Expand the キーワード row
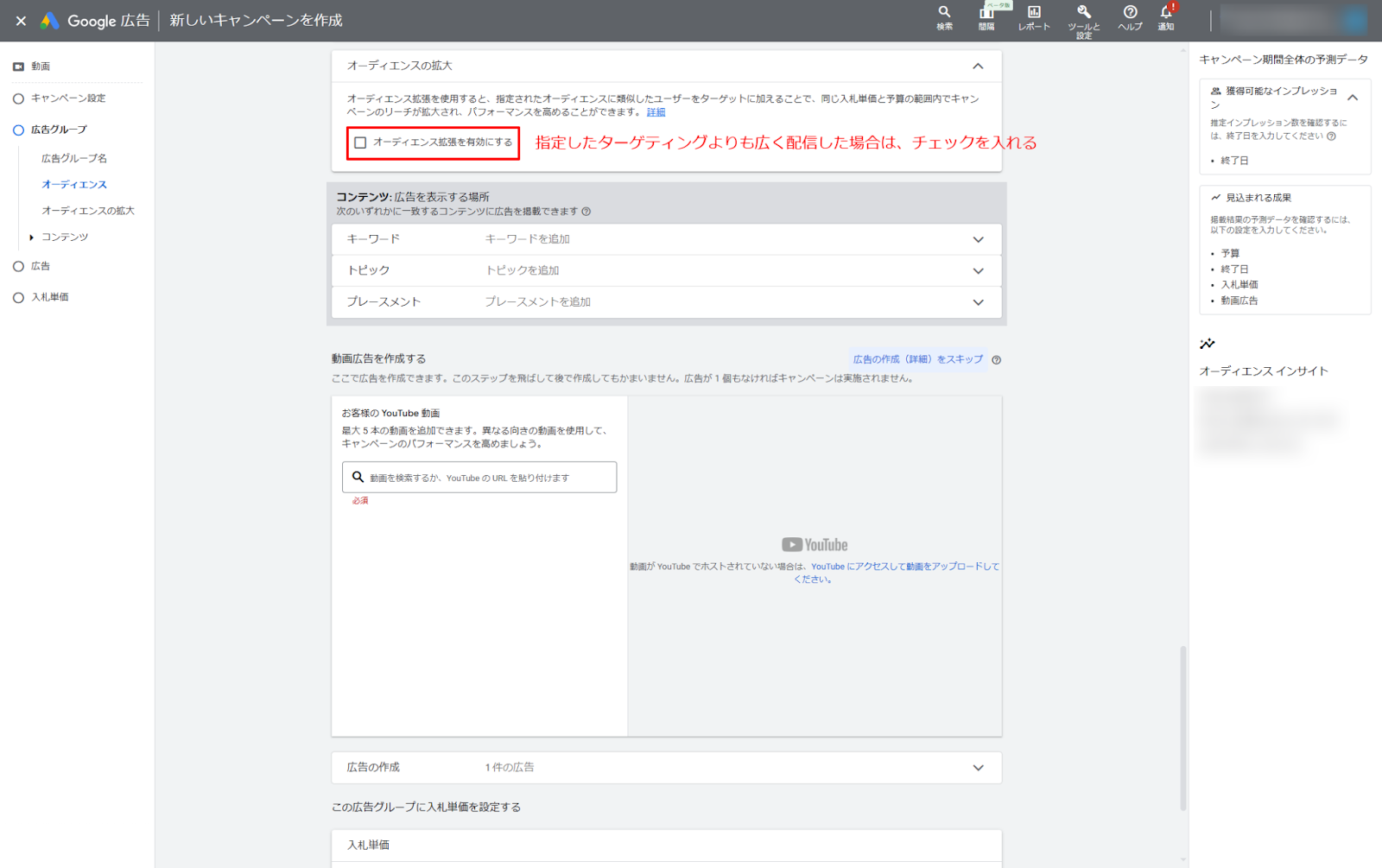Image resolution: width=1382 pixels, height=868 pixels. click(666, 239)
